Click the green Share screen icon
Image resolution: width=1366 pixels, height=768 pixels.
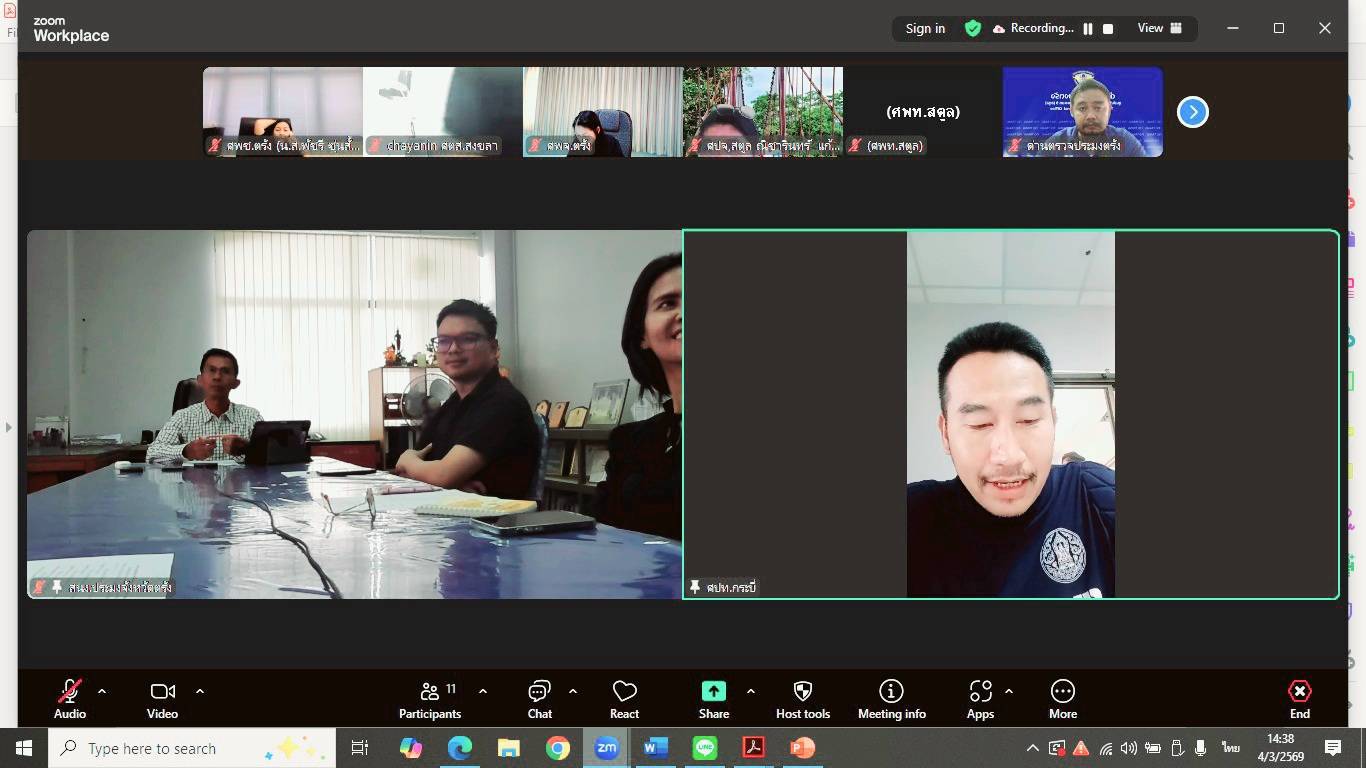(713, 692)
